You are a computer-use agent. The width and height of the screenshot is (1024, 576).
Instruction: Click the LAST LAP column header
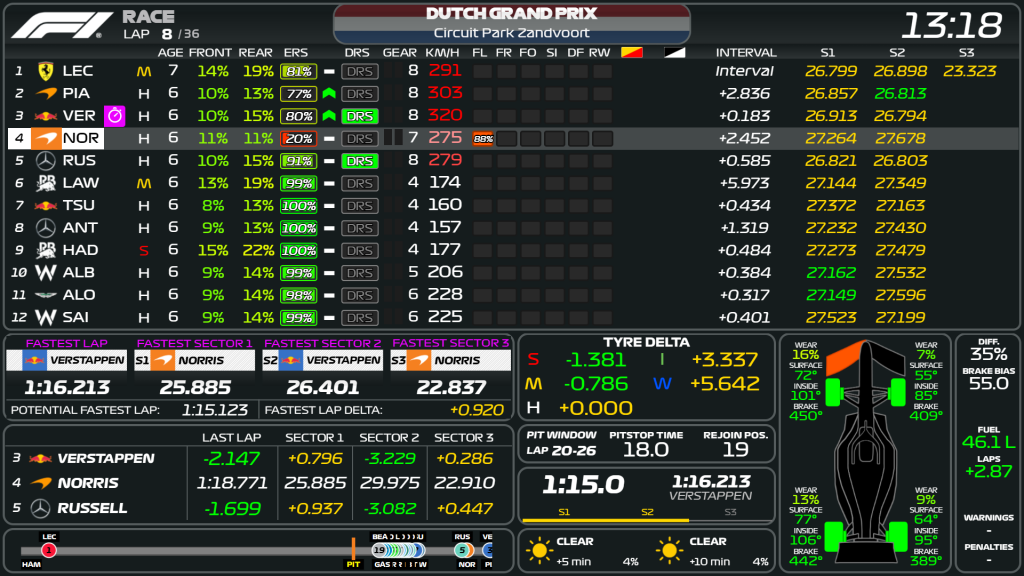(231, 438)
